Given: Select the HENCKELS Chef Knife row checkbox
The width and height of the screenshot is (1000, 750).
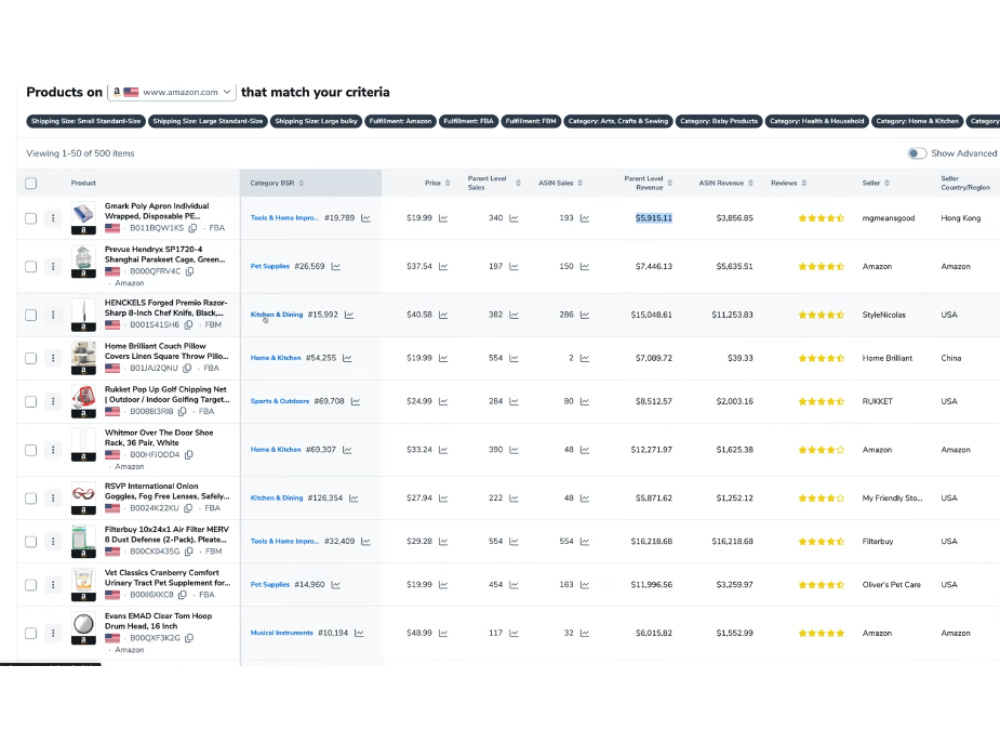Looking at the screenshot, I should click(x=31, y=315).
